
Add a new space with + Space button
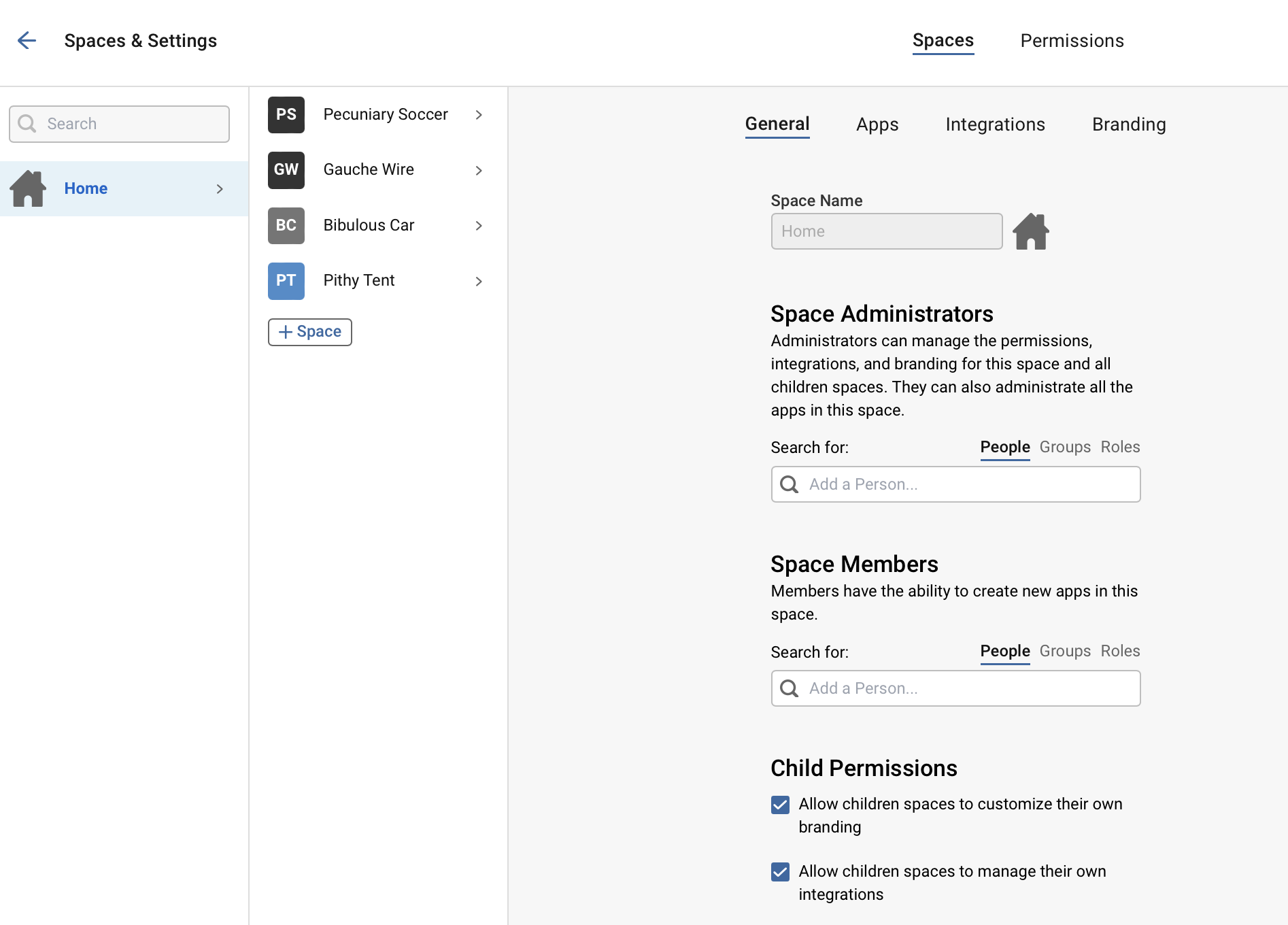309,332
